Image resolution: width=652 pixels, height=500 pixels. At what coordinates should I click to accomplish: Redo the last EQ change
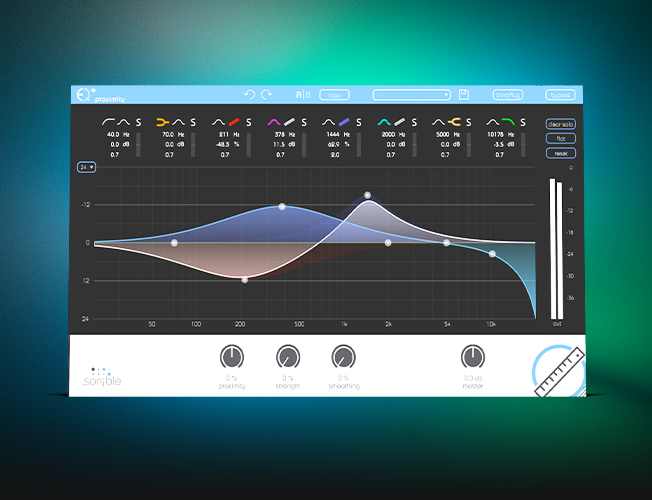point(267,95)
